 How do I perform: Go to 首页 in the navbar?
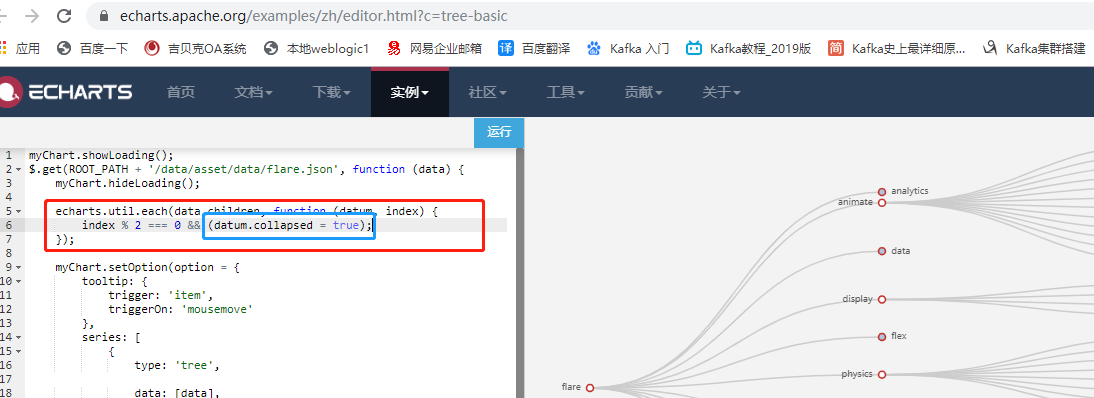tap(181, 92)
